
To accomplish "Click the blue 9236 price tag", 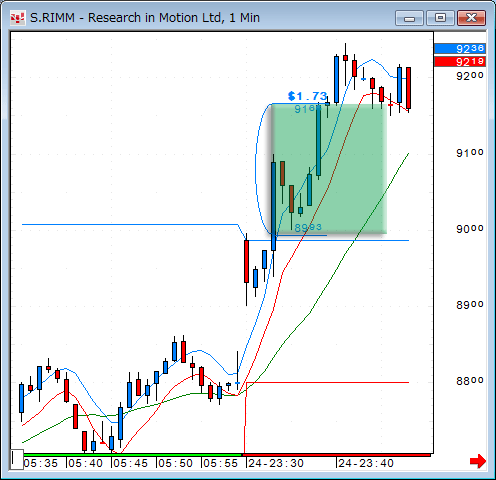I will (x=460, y=49).
